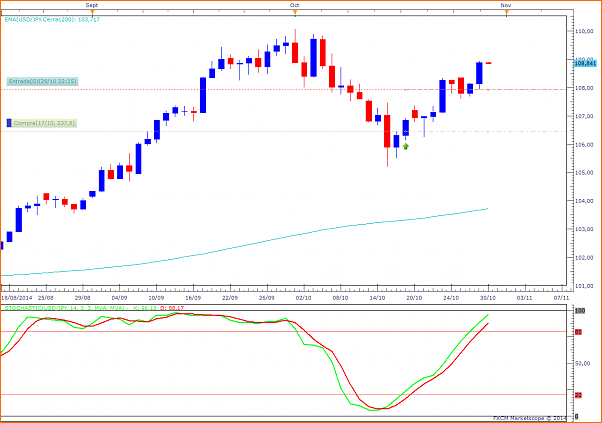This screenshot has height=423, width=602.
Task: Click the 16/09 date axis label
Action: pos(193,298)
